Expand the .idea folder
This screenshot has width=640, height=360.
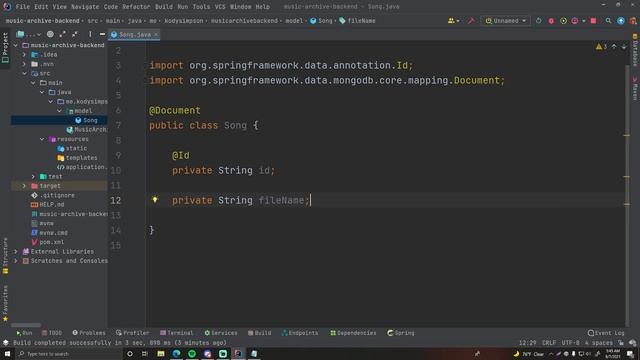coord(24,55)
